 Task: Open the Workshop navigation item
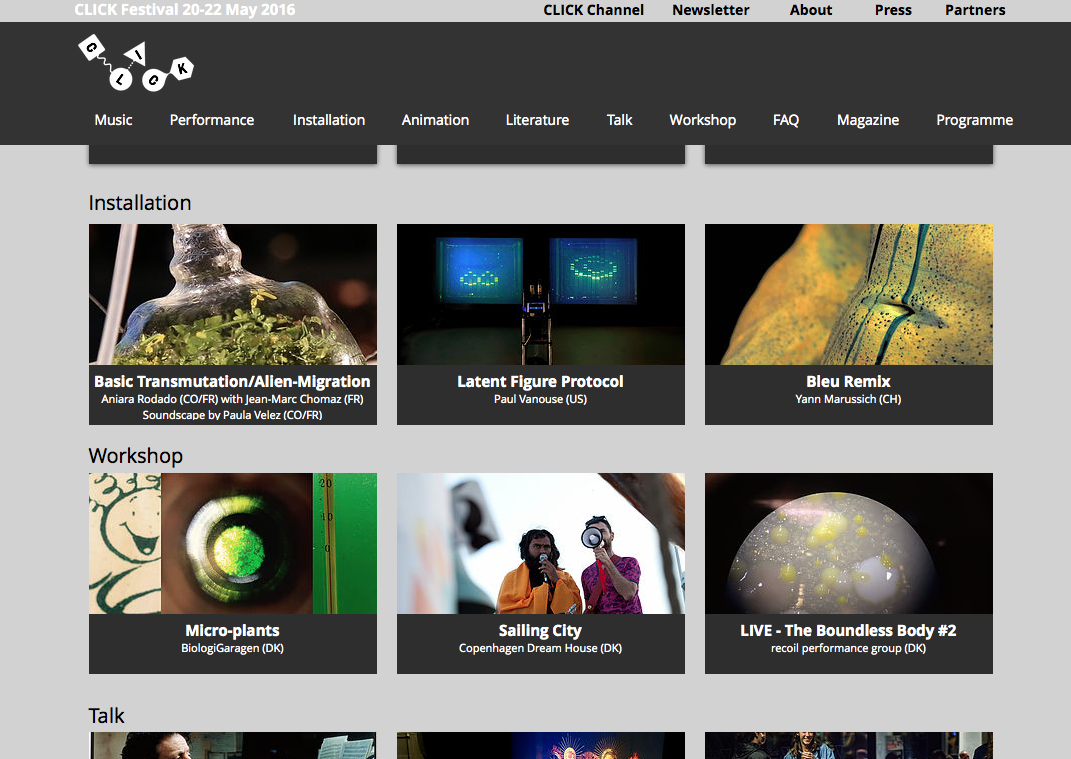(702, 120)
